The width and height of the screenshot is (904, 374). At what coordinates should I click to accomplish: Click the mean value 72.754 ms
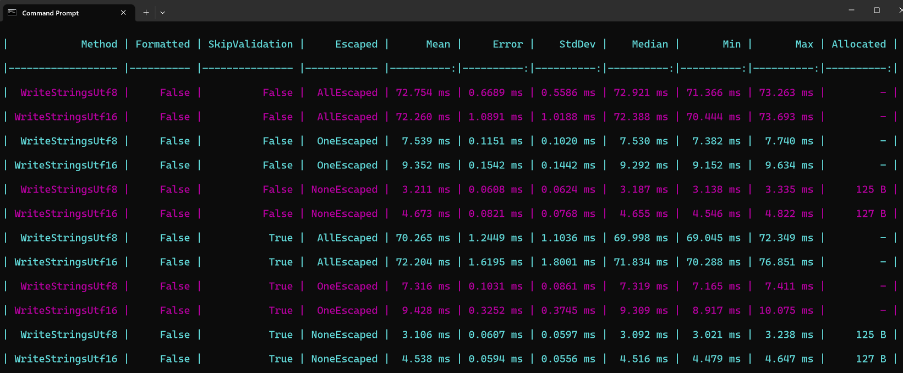pos(423,93)
